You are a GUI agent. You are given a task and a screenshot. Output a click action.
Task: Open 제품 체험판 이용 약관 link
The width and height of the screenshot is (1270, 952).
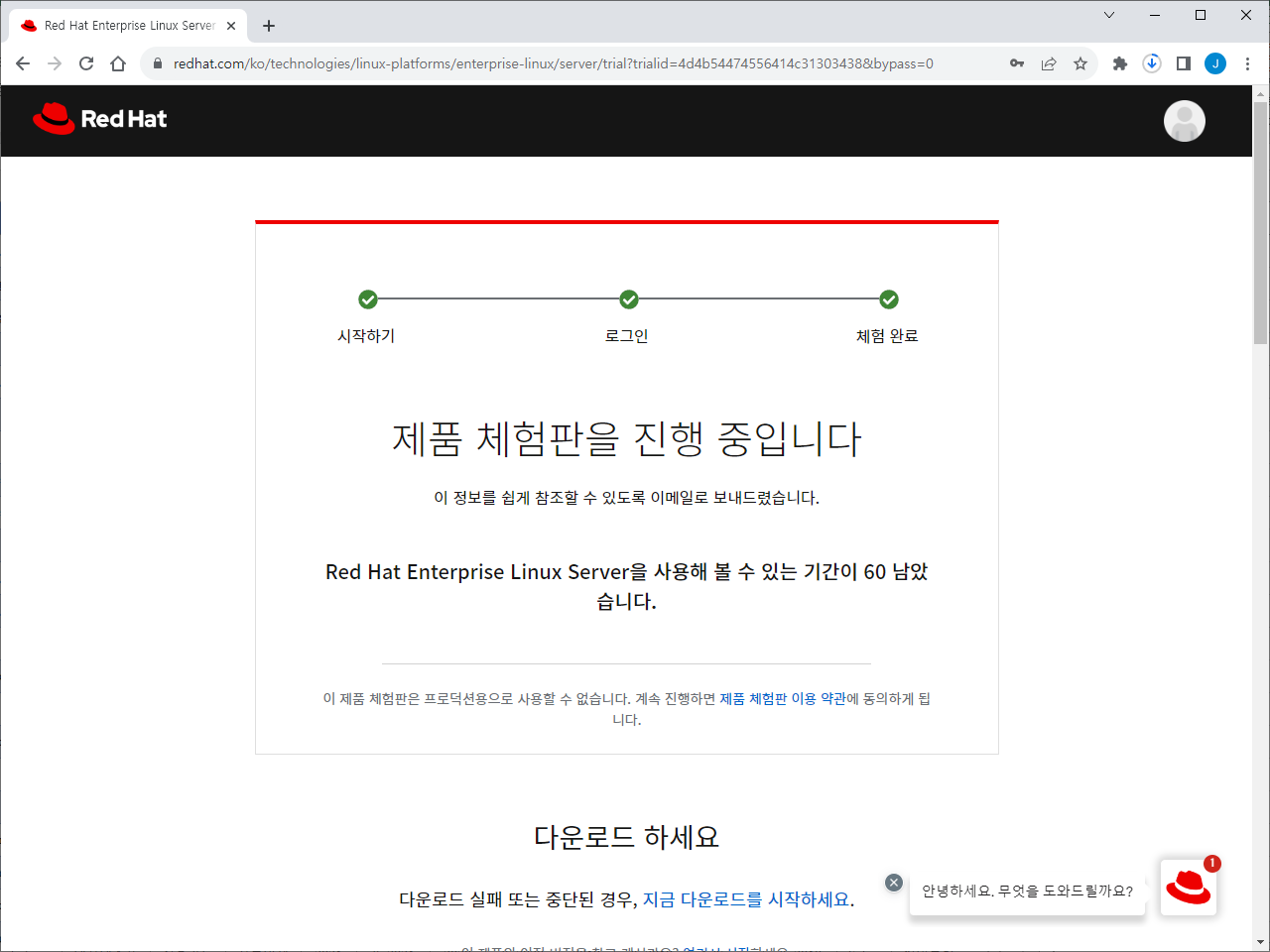(x=783, y=699)
